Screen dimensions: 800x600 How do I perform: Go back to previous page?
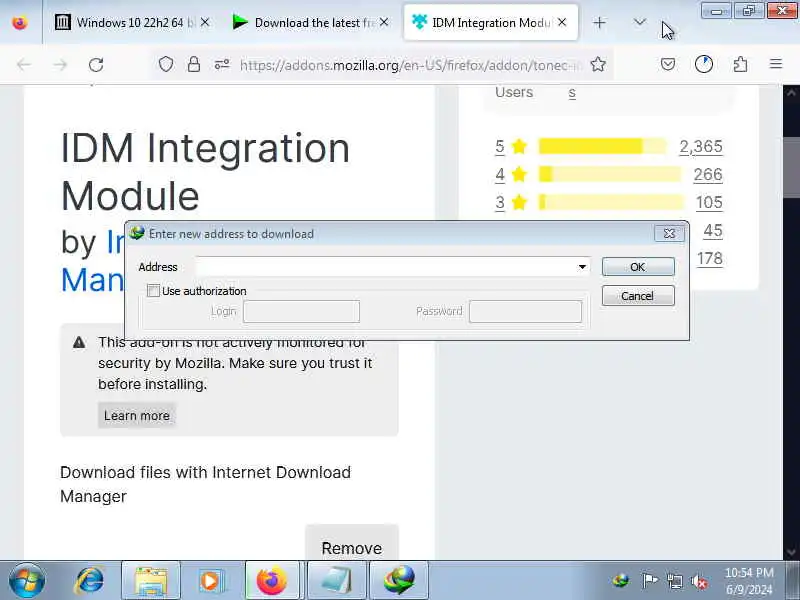tap(23, 65)
